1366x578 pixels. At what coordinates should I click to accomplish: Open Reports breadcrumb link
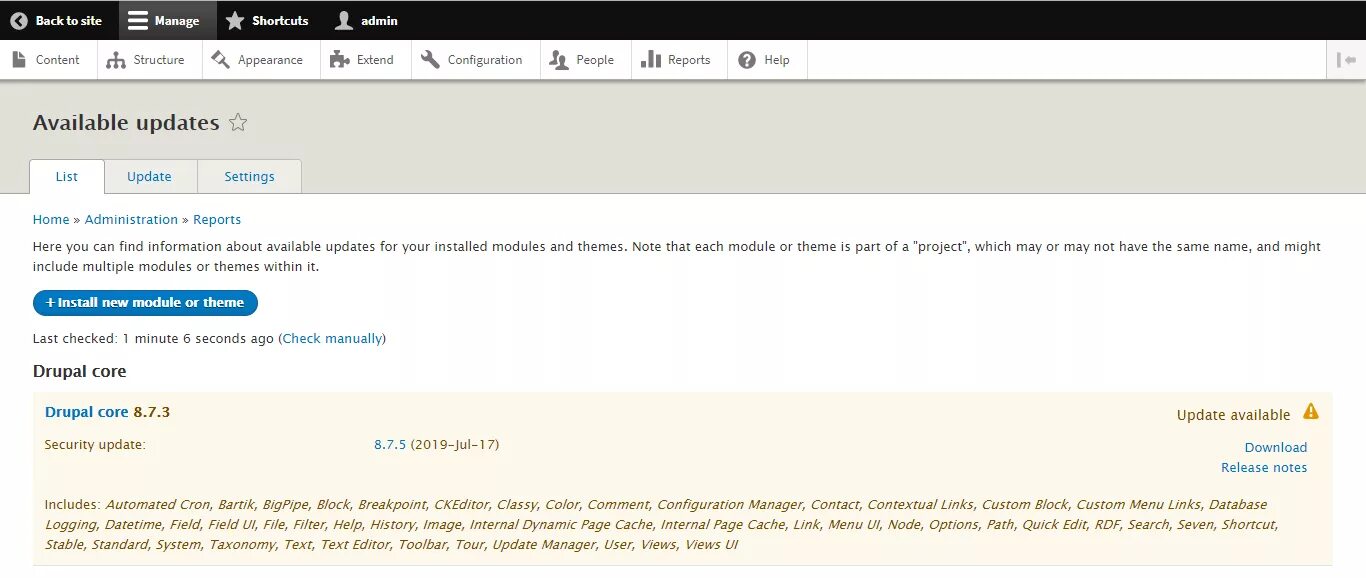217,220
